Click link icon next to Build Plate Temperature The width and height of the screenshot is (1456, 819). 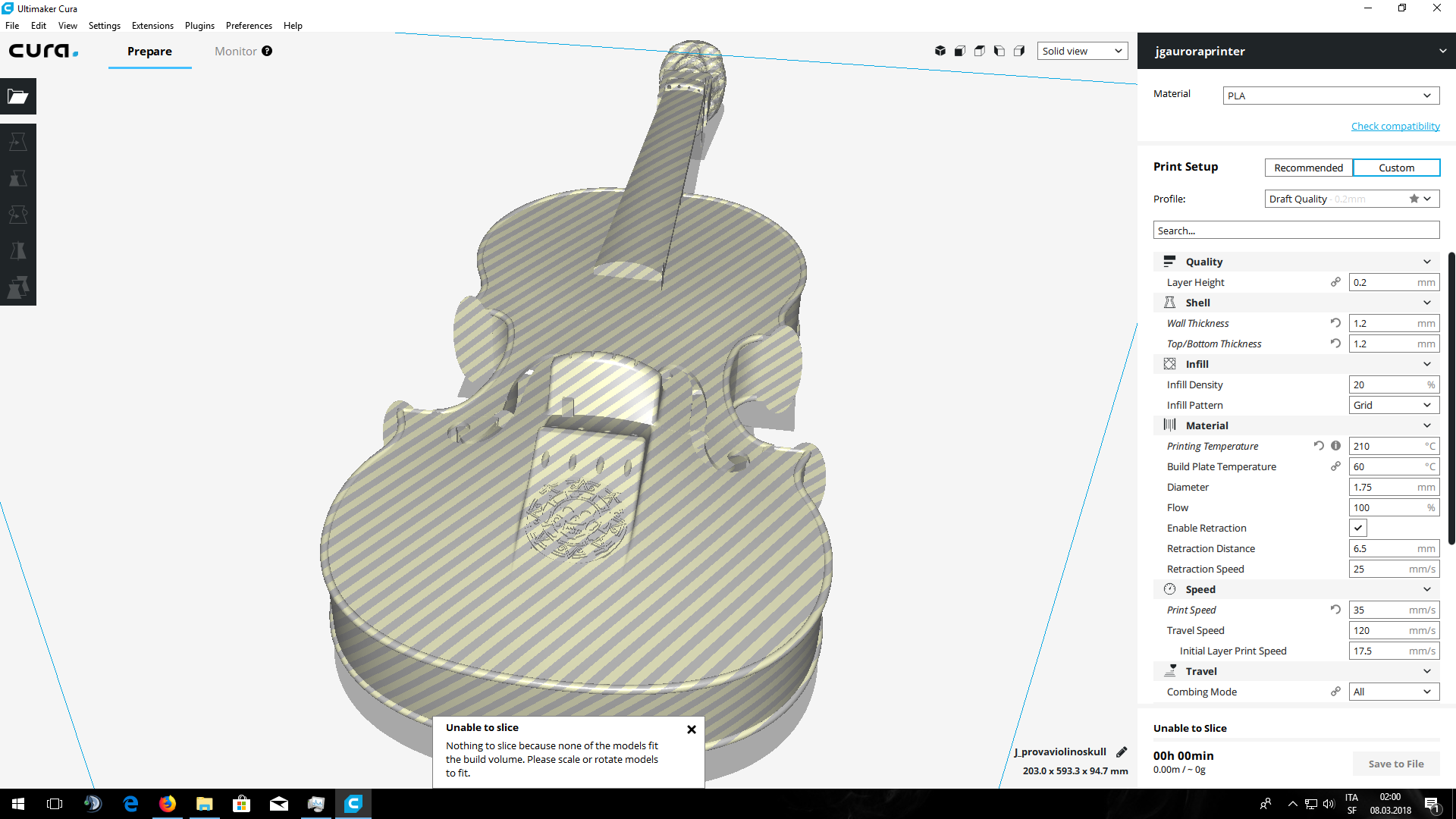pyautogui.click(x=1335, y=466)
